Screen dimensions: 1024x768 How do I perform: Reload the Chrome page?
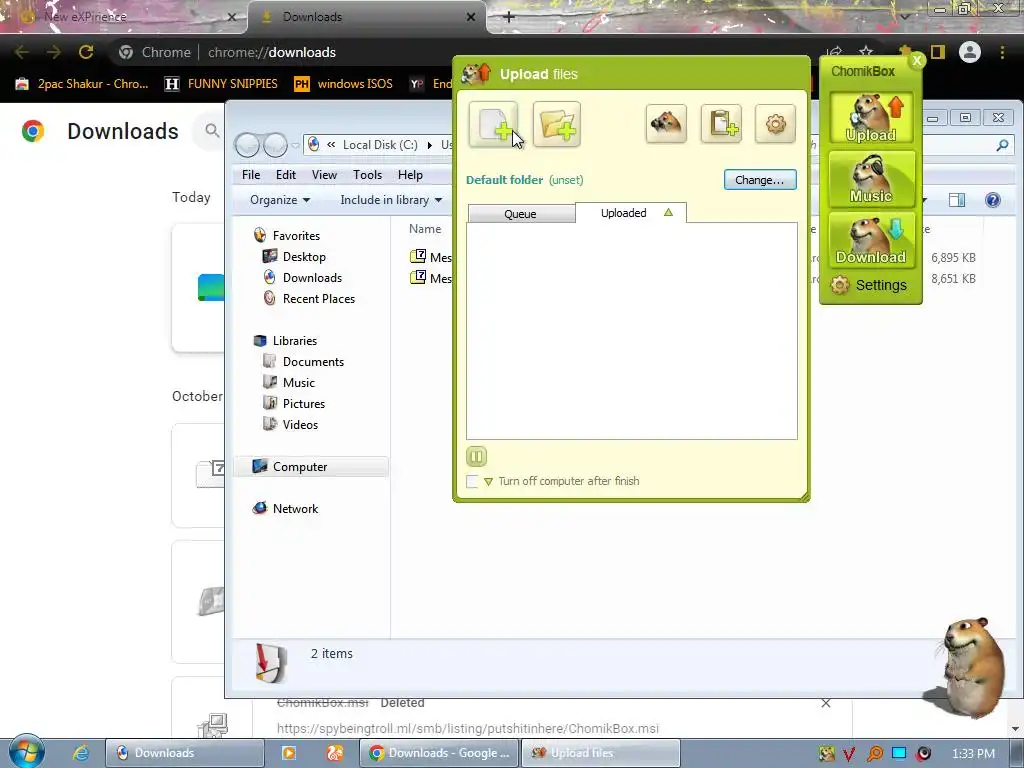click(x=86, y=52)
